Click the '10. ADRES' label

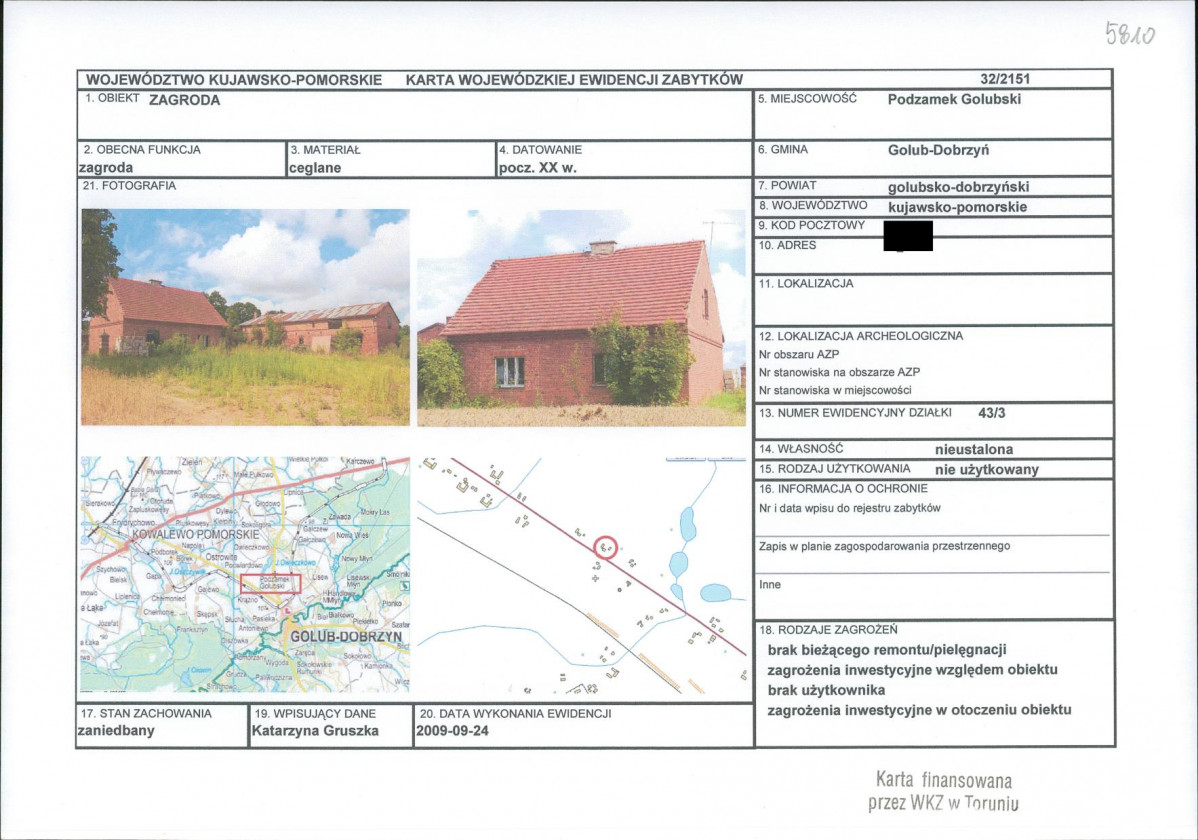[x=787, y=245]
